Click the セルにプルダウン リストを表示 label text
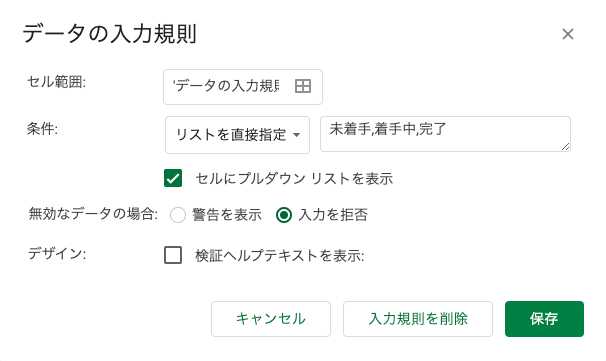606x361 pixels. tap(294, 179)
